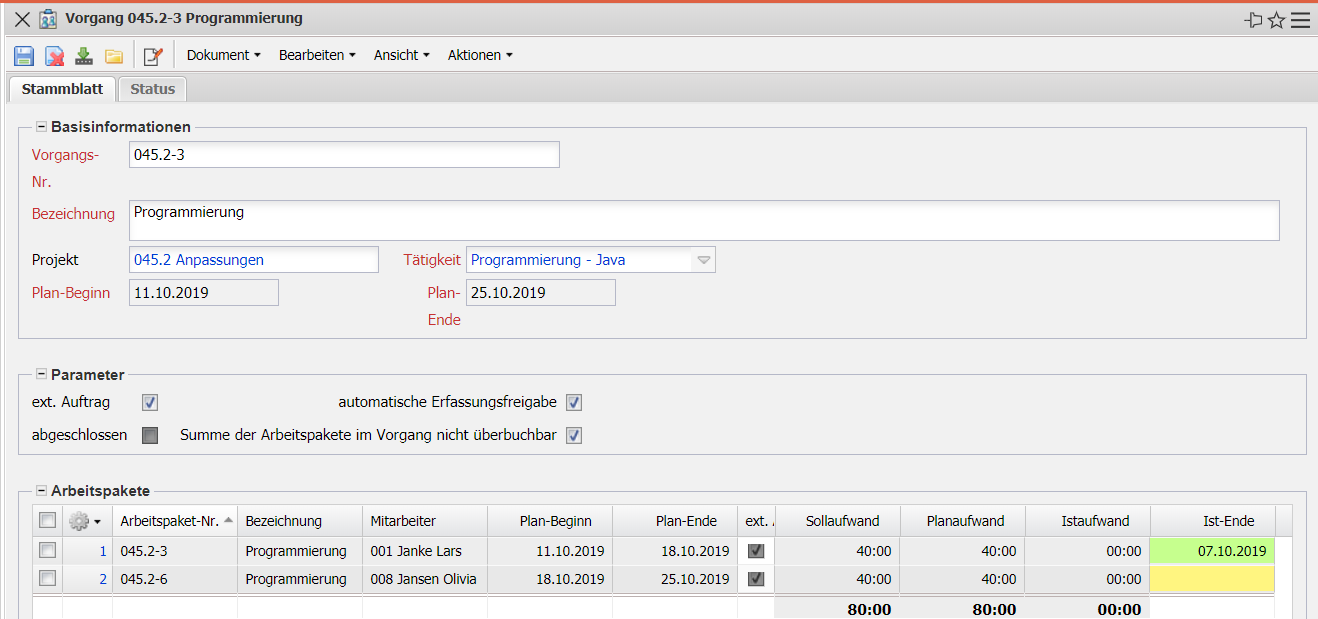Viewport: 1318px width, 619px height.
Task: Click the yellow Ist-Ende cell in row 2
Action: click(x=1211, y=579)
